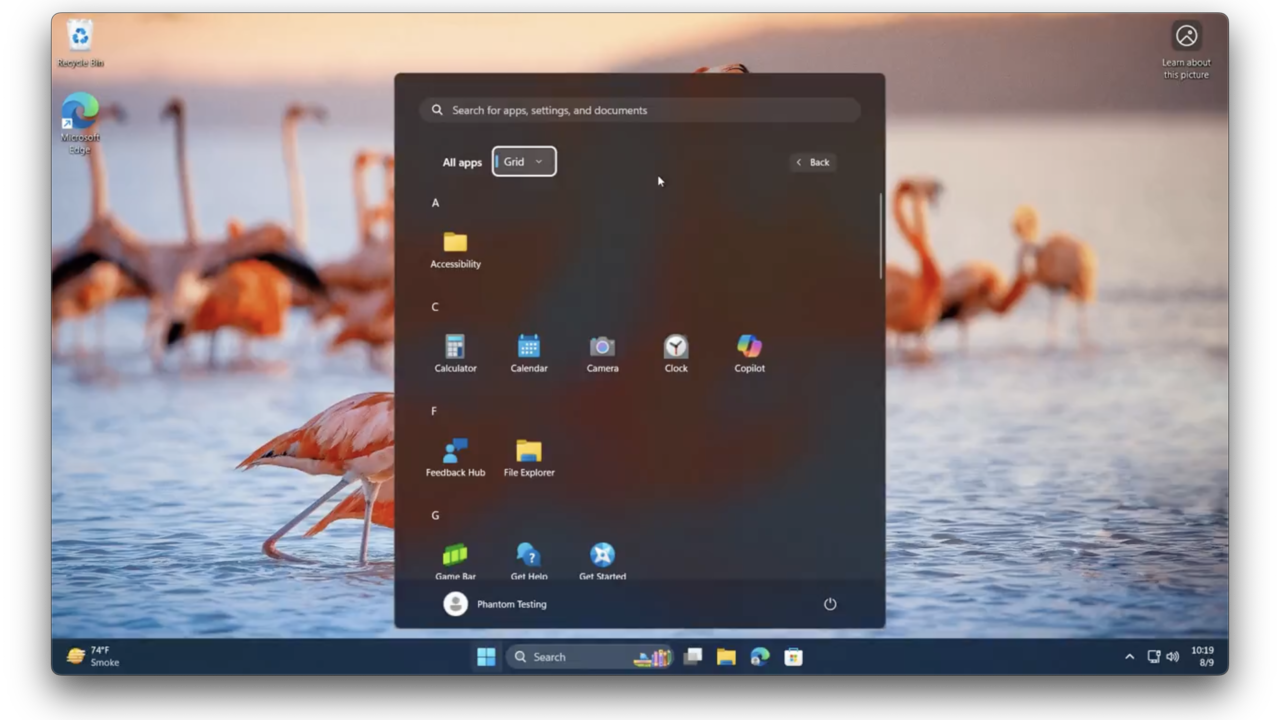The width and height of the screenshot is (1280, 720).
Task: Expand the Accessibility folder
Action: point(455,249)
